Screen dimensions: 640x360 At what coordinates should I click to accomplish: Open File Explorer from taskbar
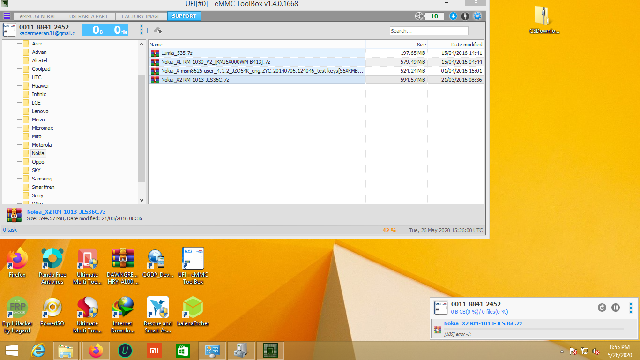pyautogui.click(x=65, y=351)
